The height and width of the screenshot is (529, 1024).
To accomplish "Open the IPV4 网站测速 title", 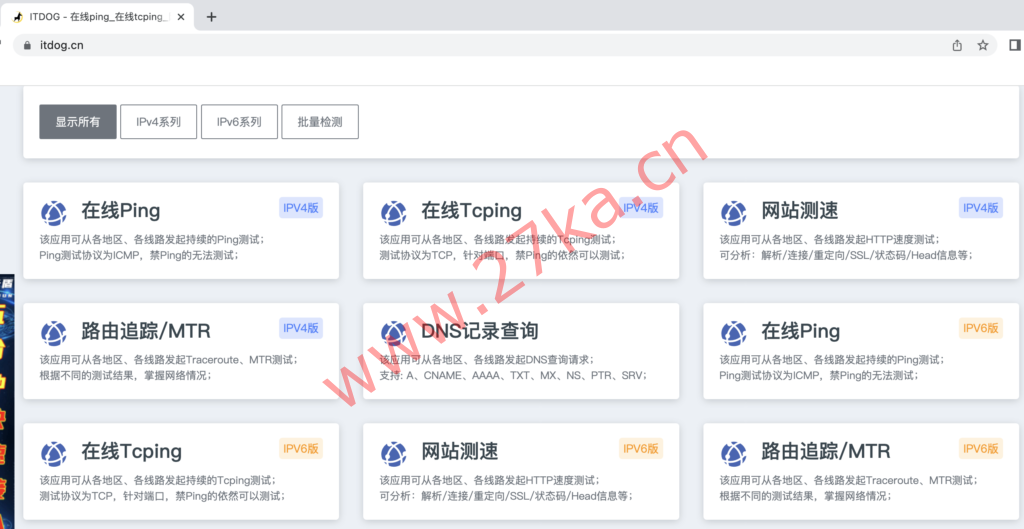I will [x=800, y=210].
